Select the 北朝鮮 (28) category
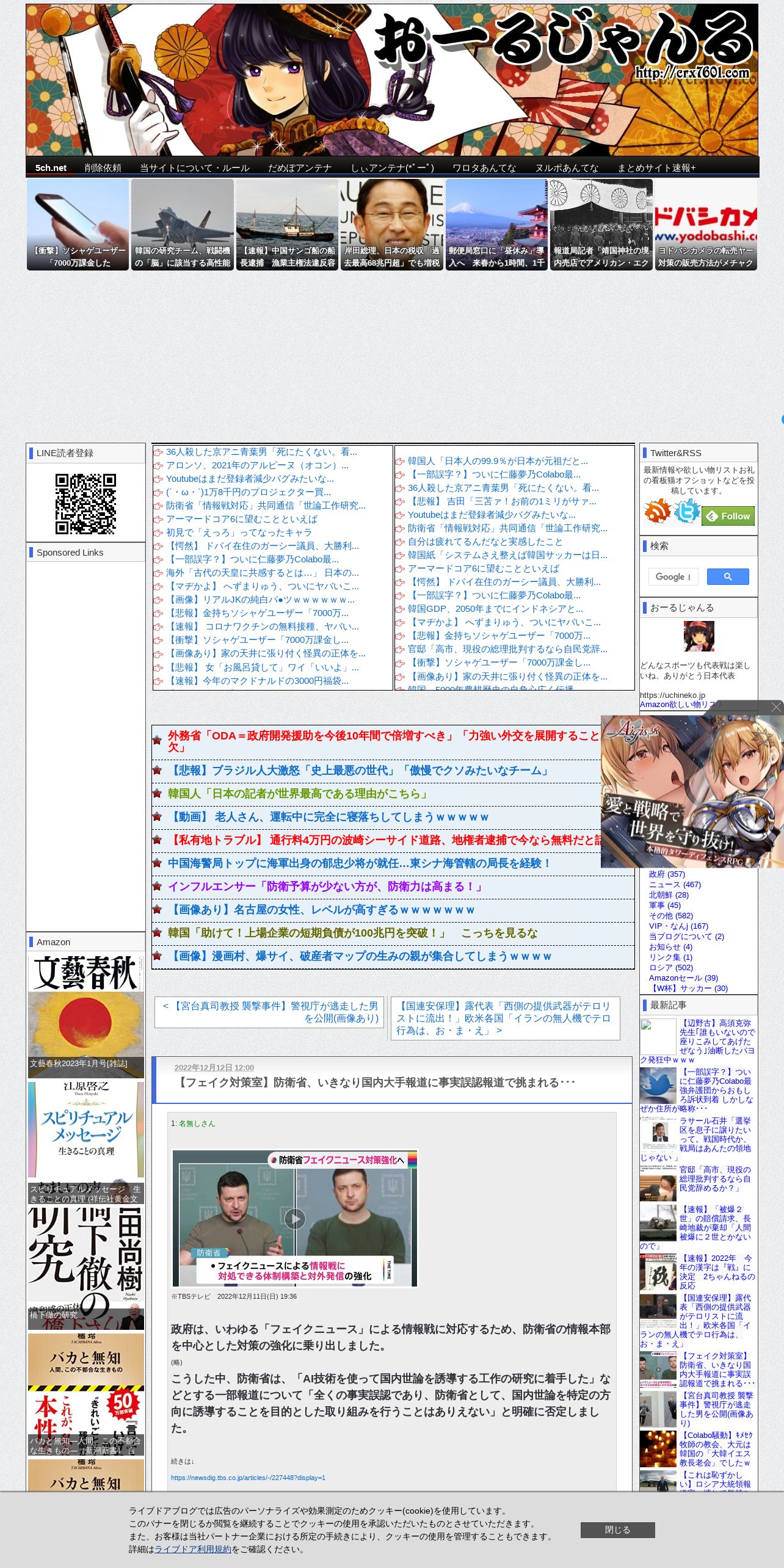 point(669,895)
